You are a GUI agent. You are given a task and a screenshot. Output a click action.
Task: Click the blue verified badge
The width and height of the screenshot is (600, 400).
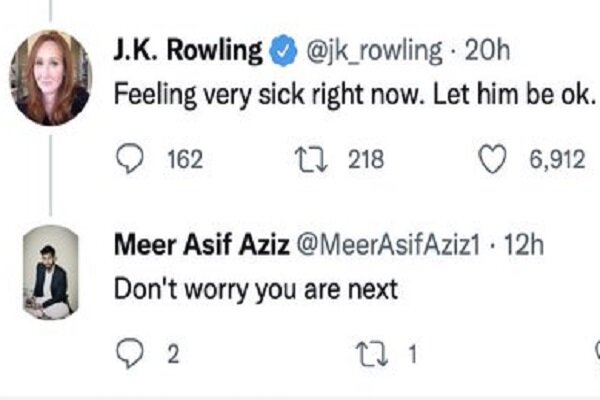click(284, 49)
